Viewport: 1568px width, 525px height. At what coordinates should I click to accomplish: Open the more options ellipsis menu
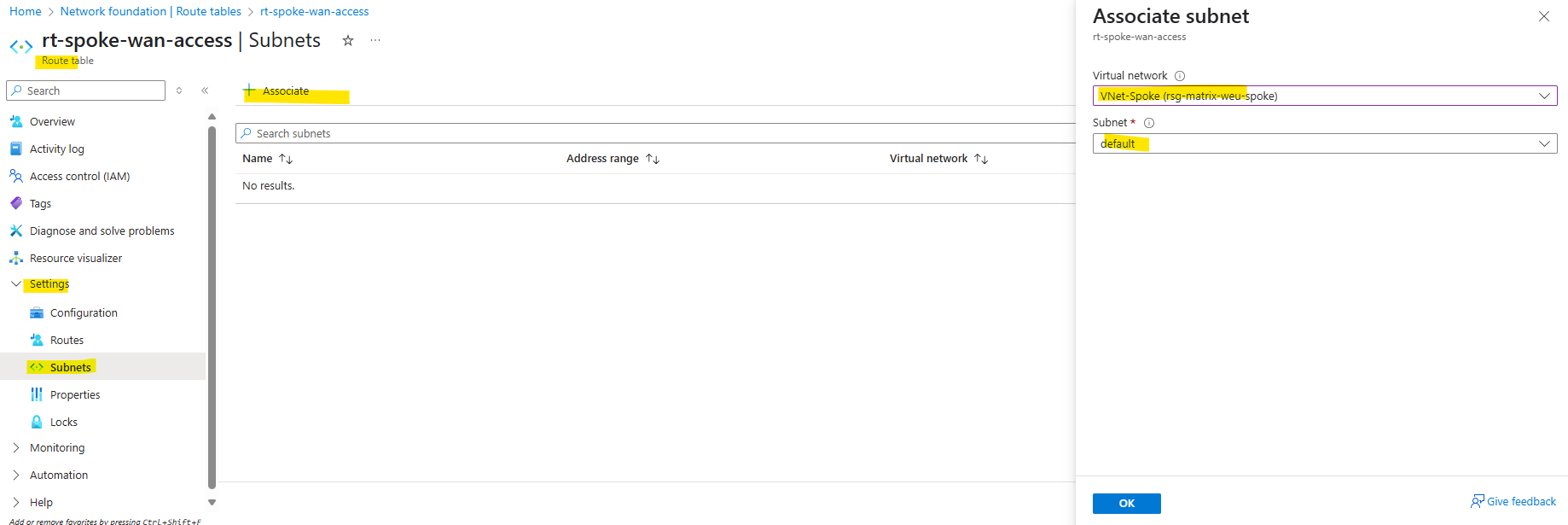coord(375,40)
